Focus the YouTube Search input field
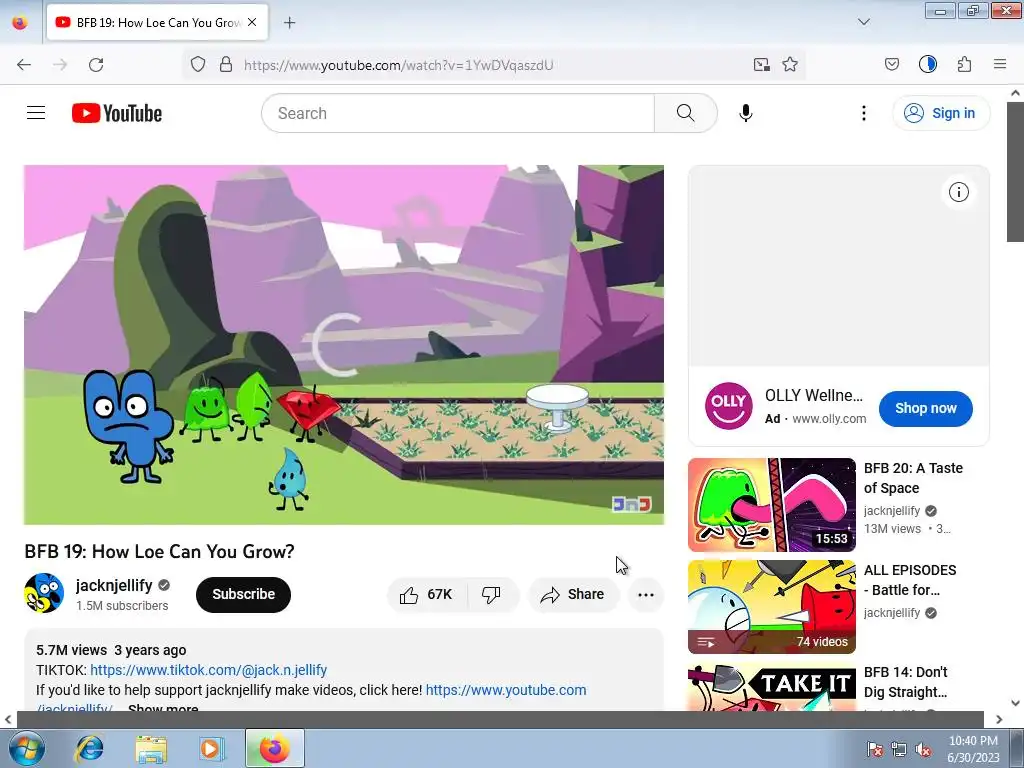Viewport: 1024px width, 768px height. point(458,113)
